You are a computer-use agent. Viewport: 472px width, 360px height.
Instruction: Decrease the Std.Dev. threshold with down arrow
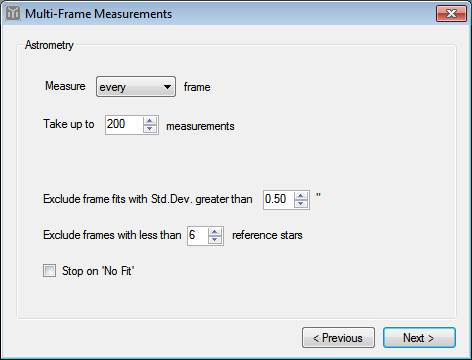point(301,203)
